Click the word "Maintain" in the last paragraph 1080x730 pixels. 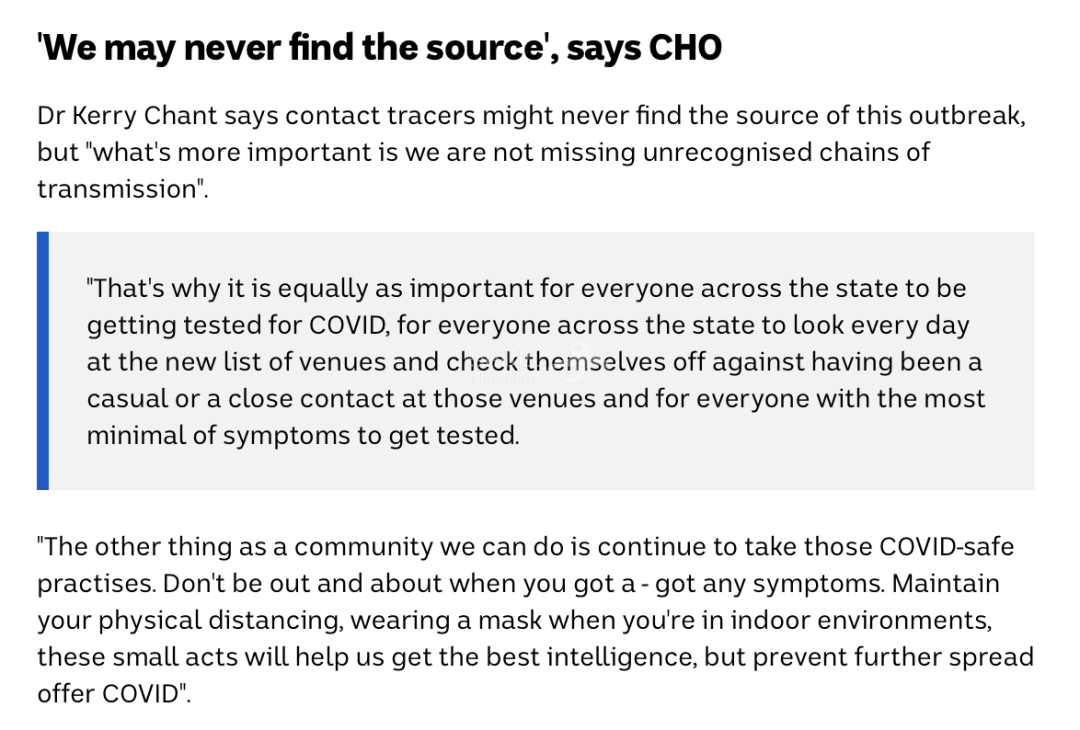click(x=946, y=583)
